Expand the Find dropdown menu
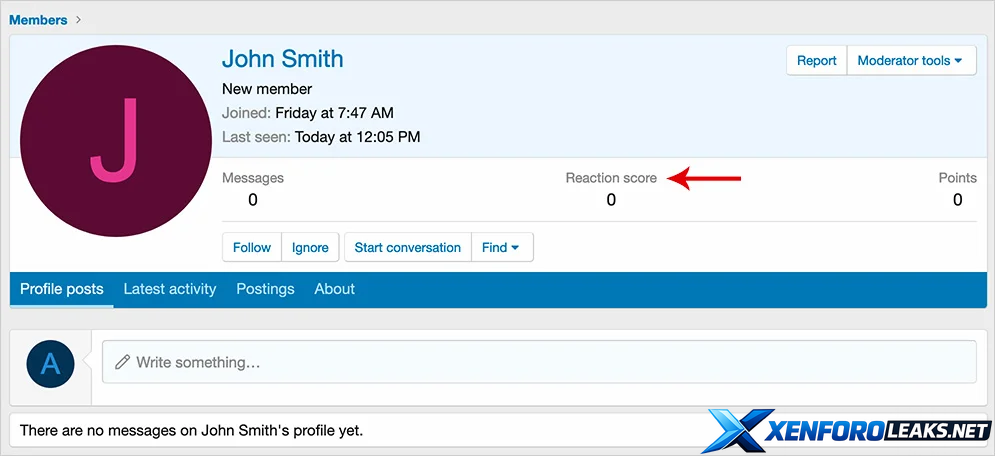Screen dimensions: 995x456 [501, 247]
